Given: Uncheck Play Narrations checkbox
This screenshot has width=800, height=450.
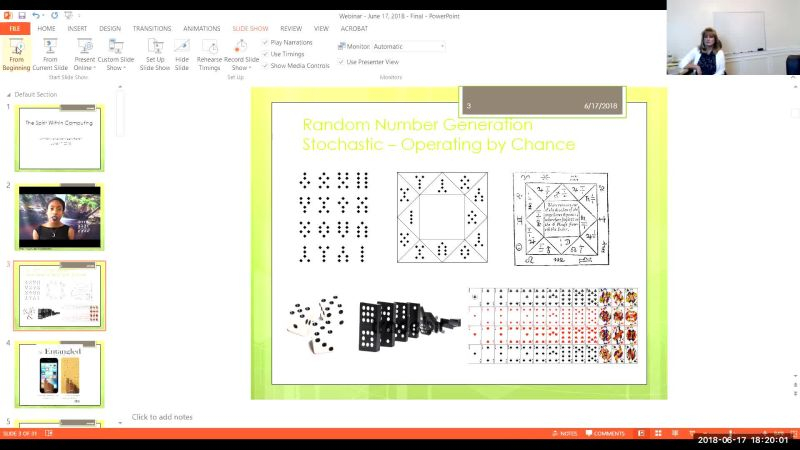Looking at the screenshot, I should pos(265,43).
